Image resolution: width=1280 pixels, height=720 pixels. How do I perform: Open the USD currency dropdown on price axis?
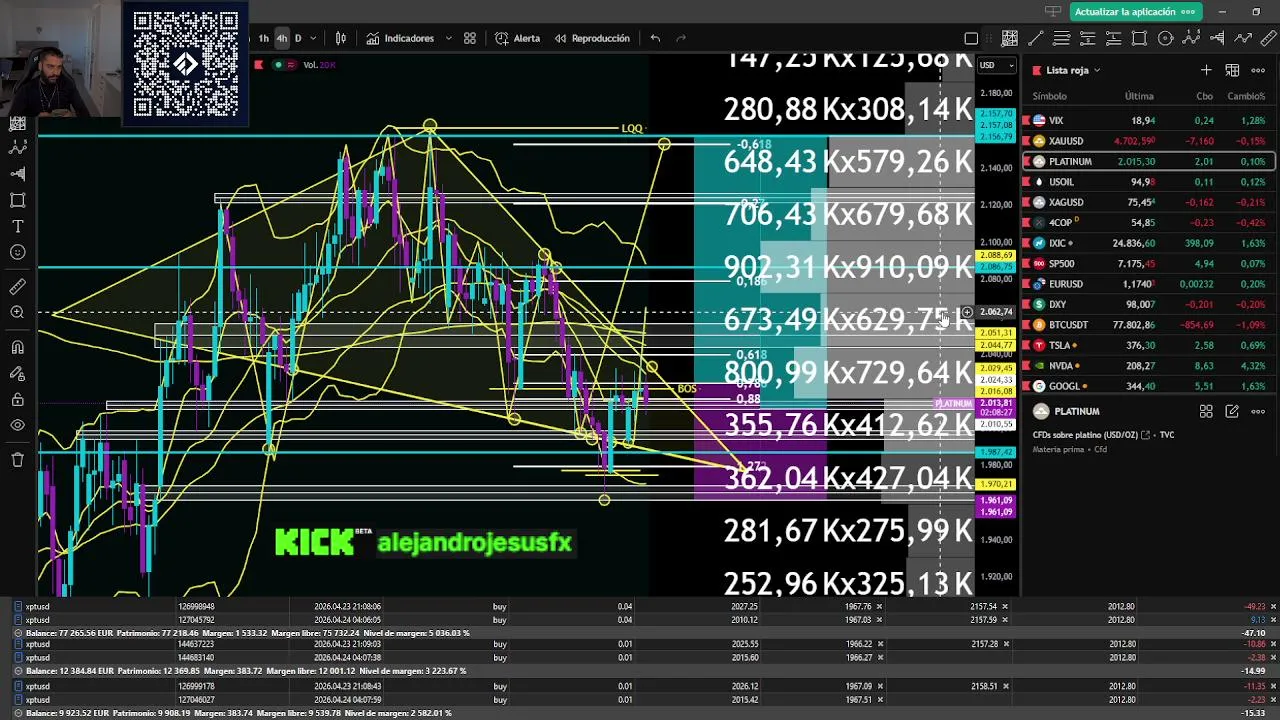[x=996, y=65]
